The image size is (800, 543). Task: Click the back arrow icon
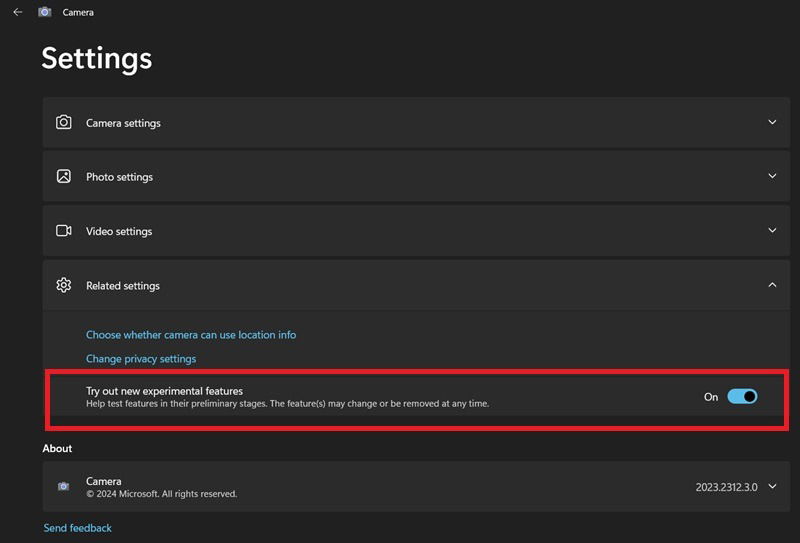tap(17, 12)
